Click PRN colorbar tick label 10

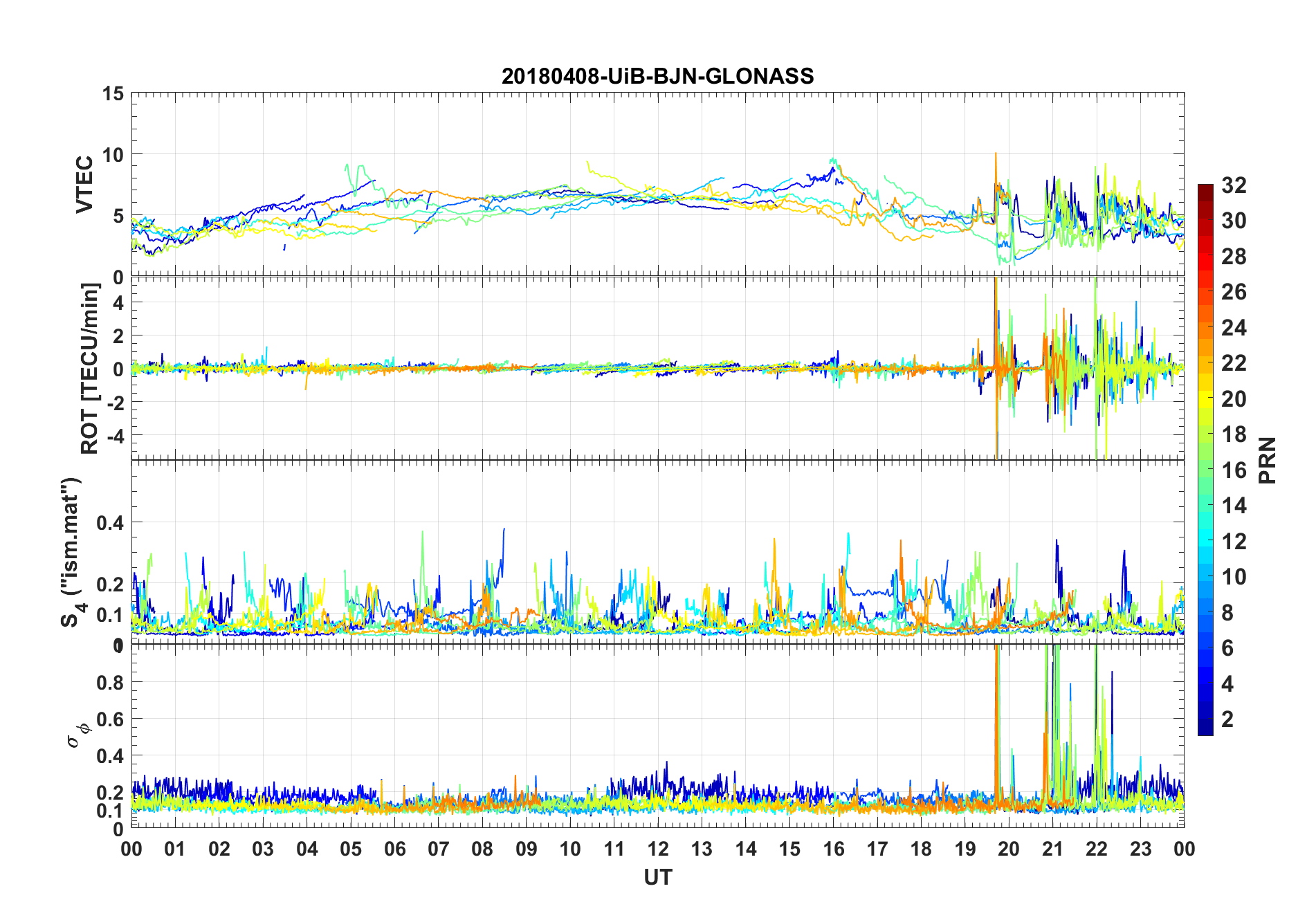point(1234,576)
